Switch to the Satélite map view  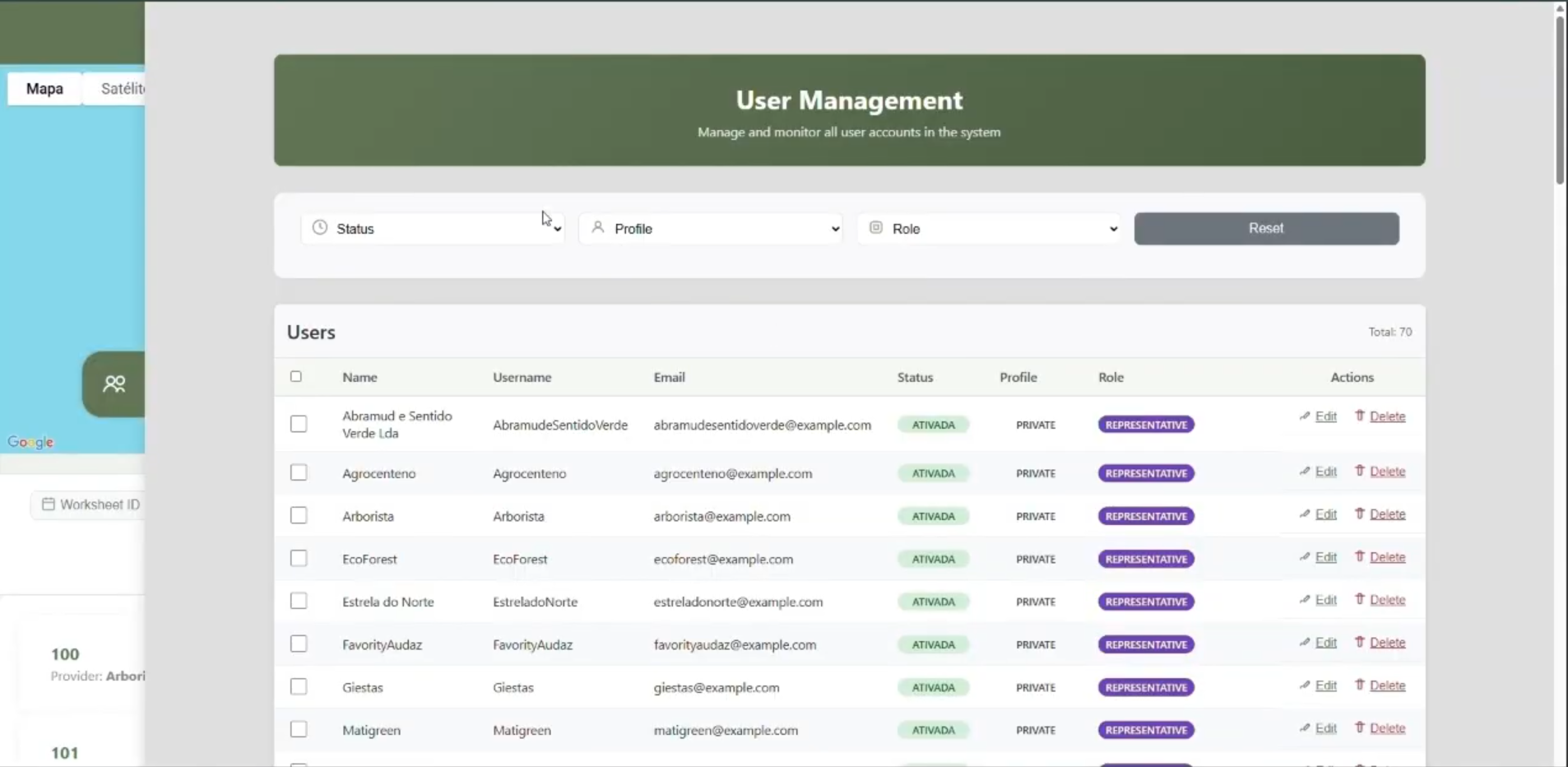coord(122,88)
